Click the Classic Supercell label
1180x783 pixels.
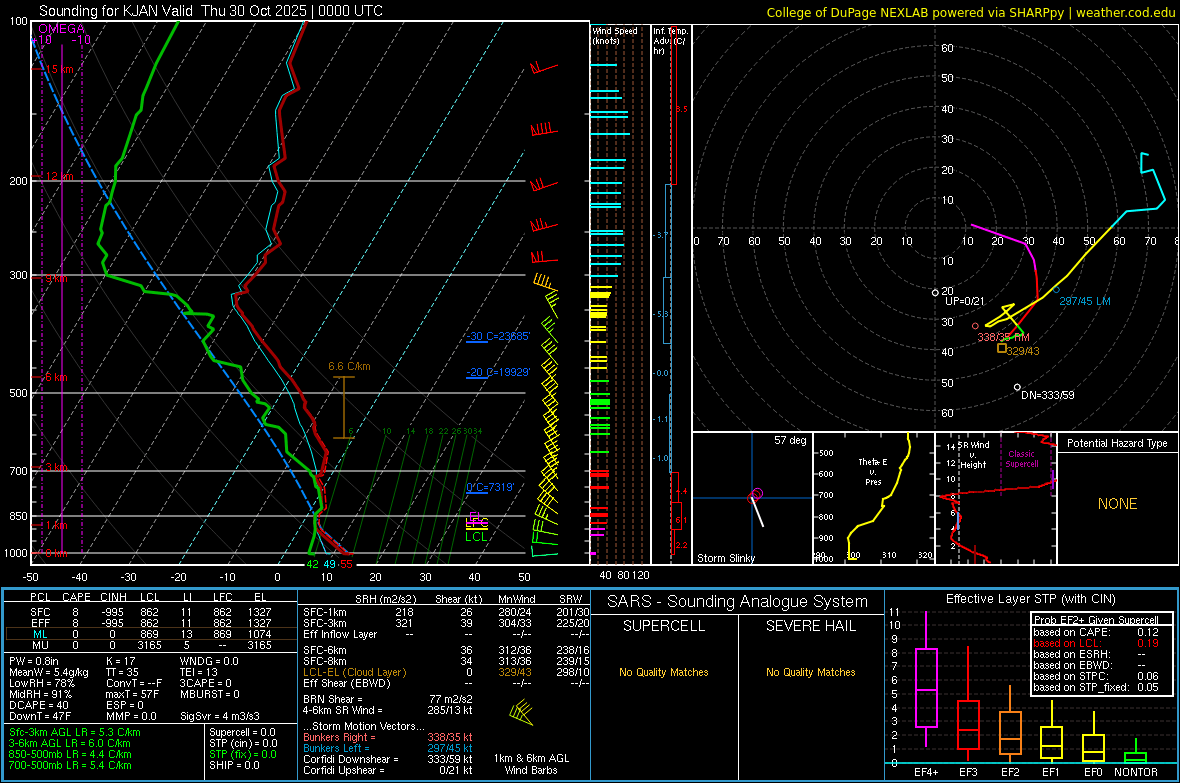pyautogui.click(x=1021, y=459)
